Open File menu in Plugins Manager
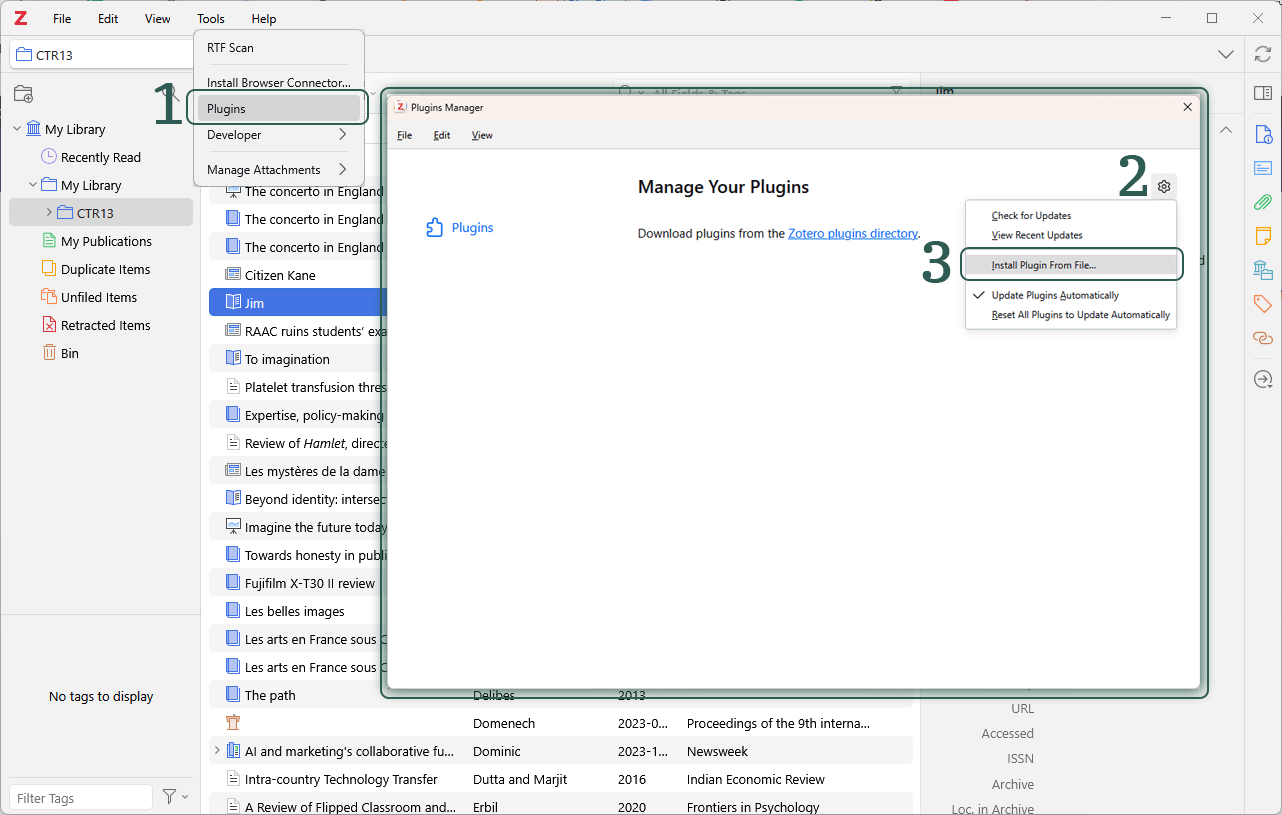 [404, 135]
